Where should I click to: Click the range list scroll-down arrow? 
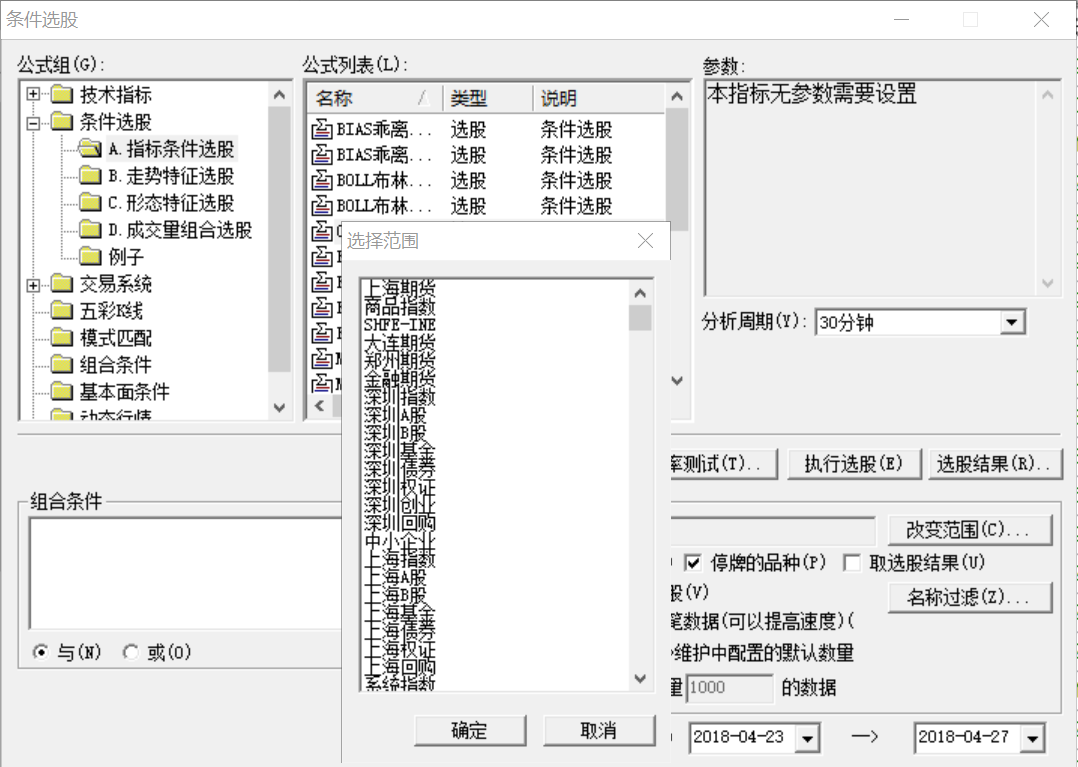coord(640,678)
